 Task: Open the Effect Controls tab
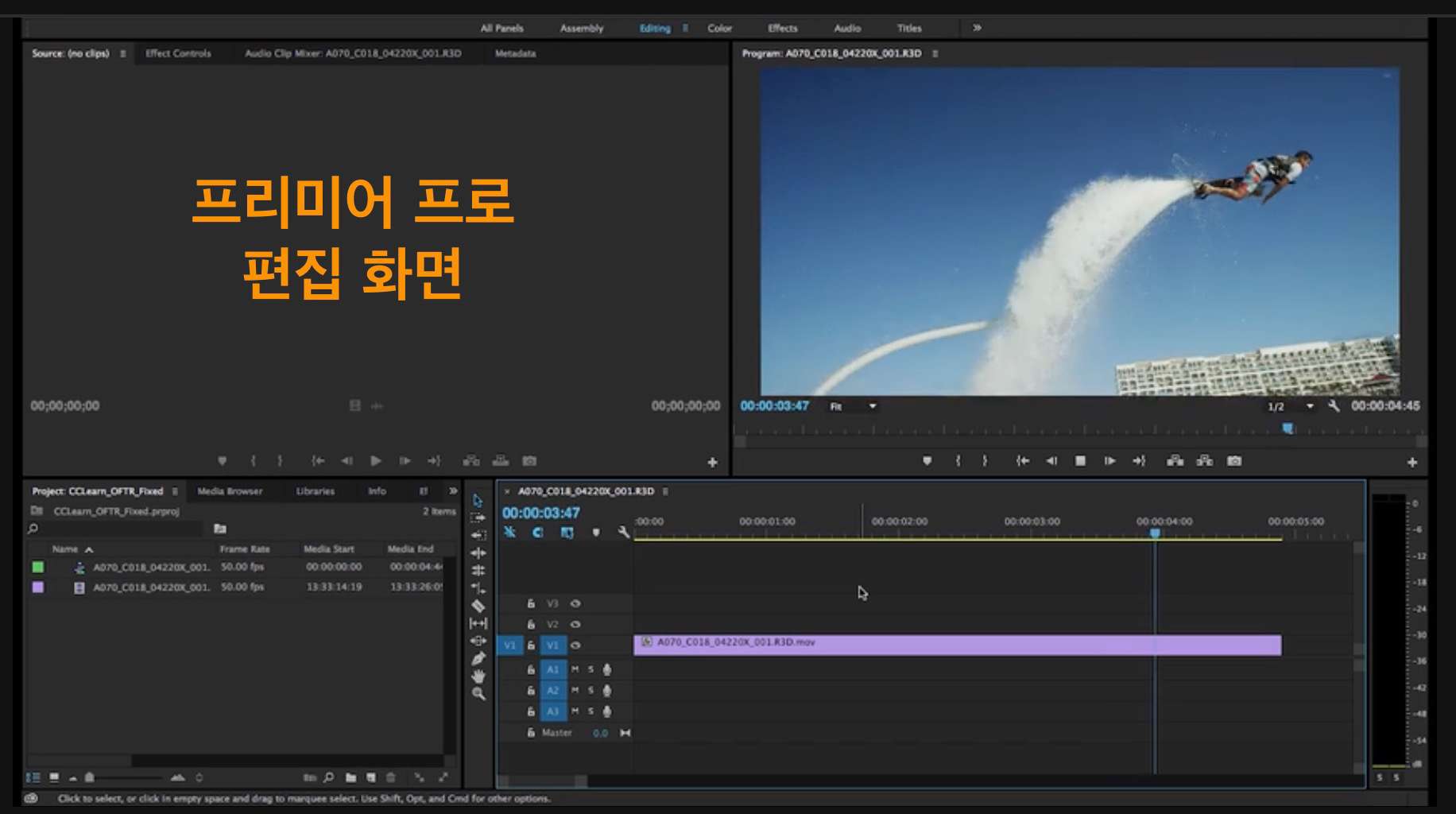click(x=178, y=53)
